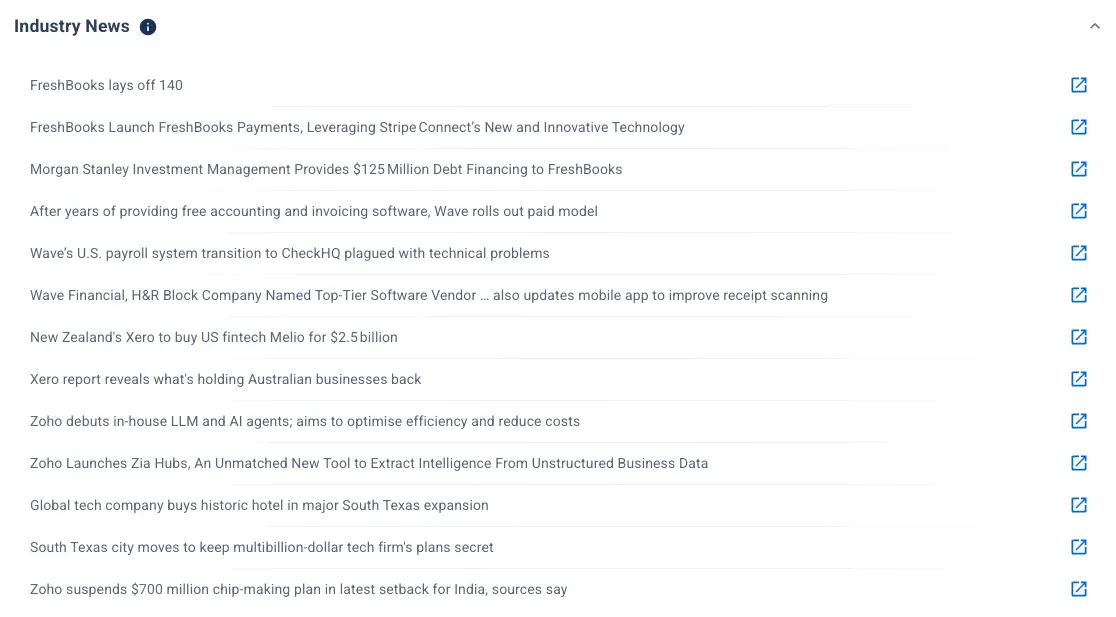This screenshot has width=1116, height=617.
Task: Open Xero report on Australian businesses headline
Action: pos(225,379)
